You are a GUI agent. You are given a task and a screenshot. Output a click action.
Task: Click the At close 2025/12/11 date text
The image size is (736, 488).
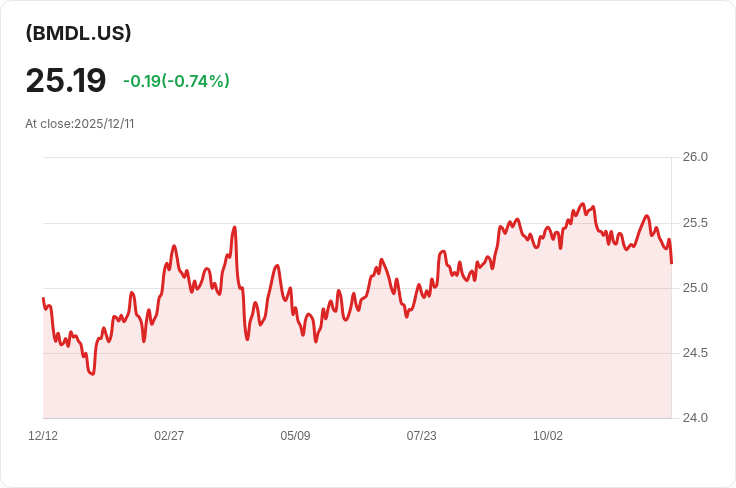pyautogui.click(x=80, y=124)
